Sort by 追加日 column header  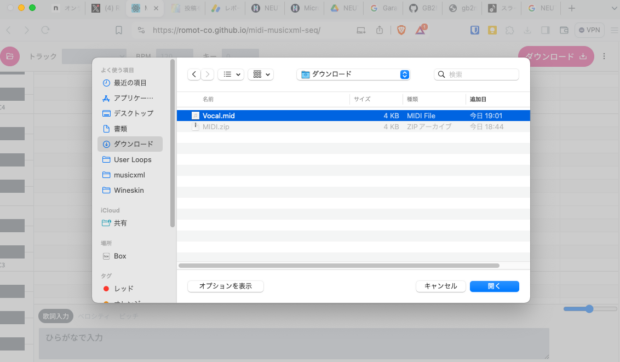[x=478, y=99]
